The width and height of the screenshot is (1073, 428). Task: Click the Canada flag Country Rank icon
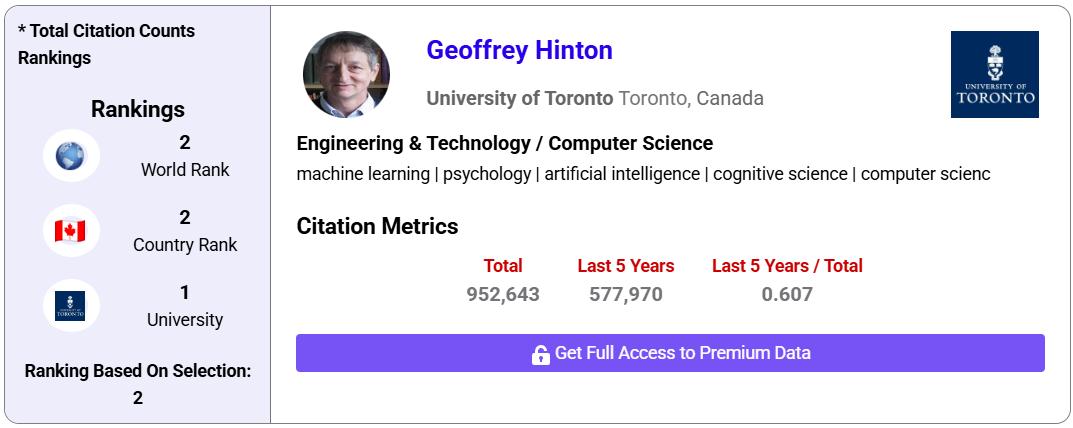click(x=71, y=231)
